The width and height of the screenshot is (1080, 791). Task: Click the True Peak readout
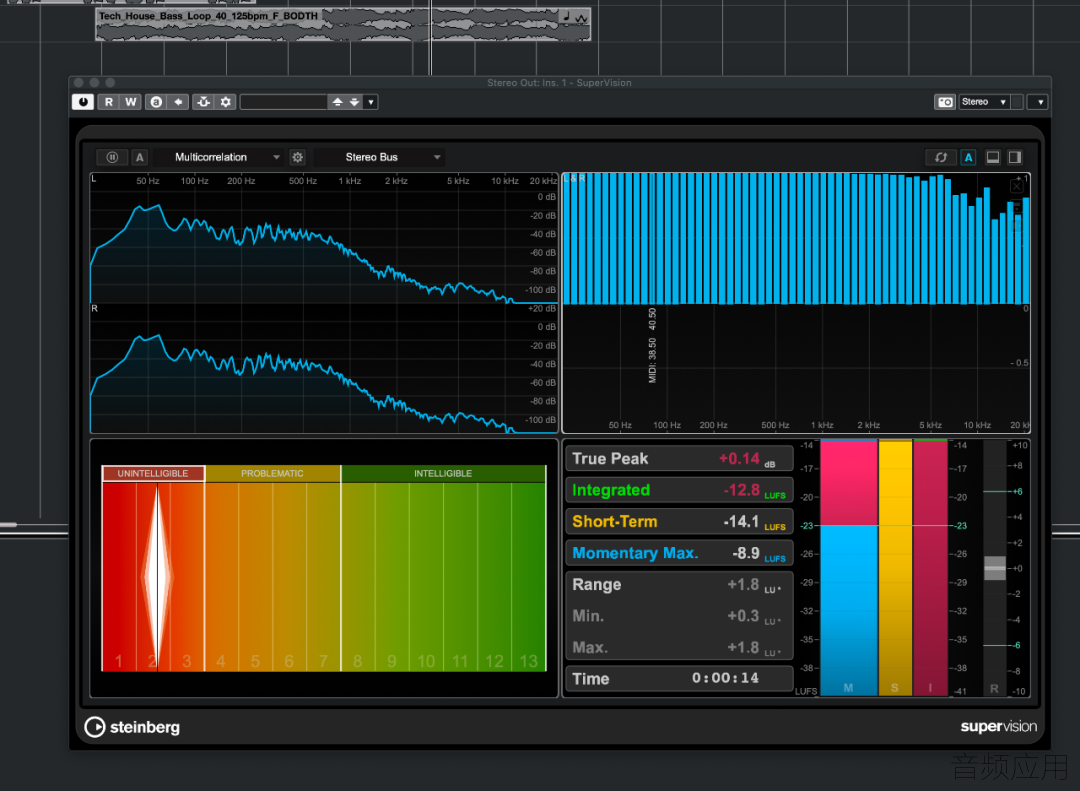679,459
